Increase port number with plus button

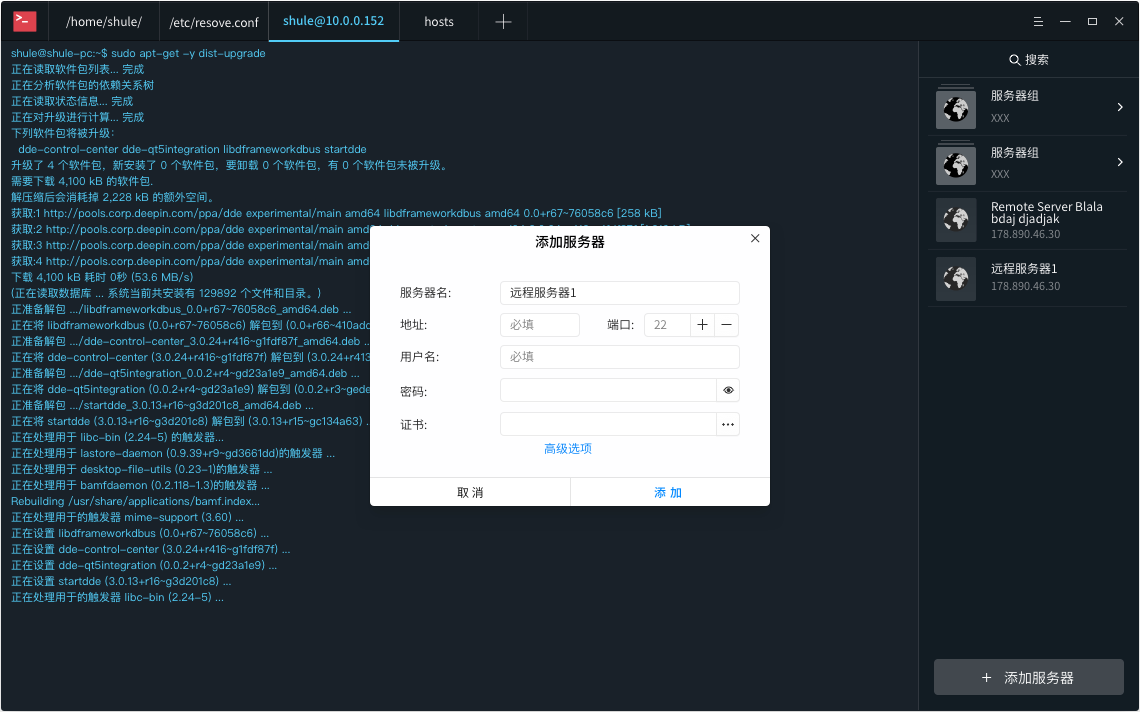(703, 324)
